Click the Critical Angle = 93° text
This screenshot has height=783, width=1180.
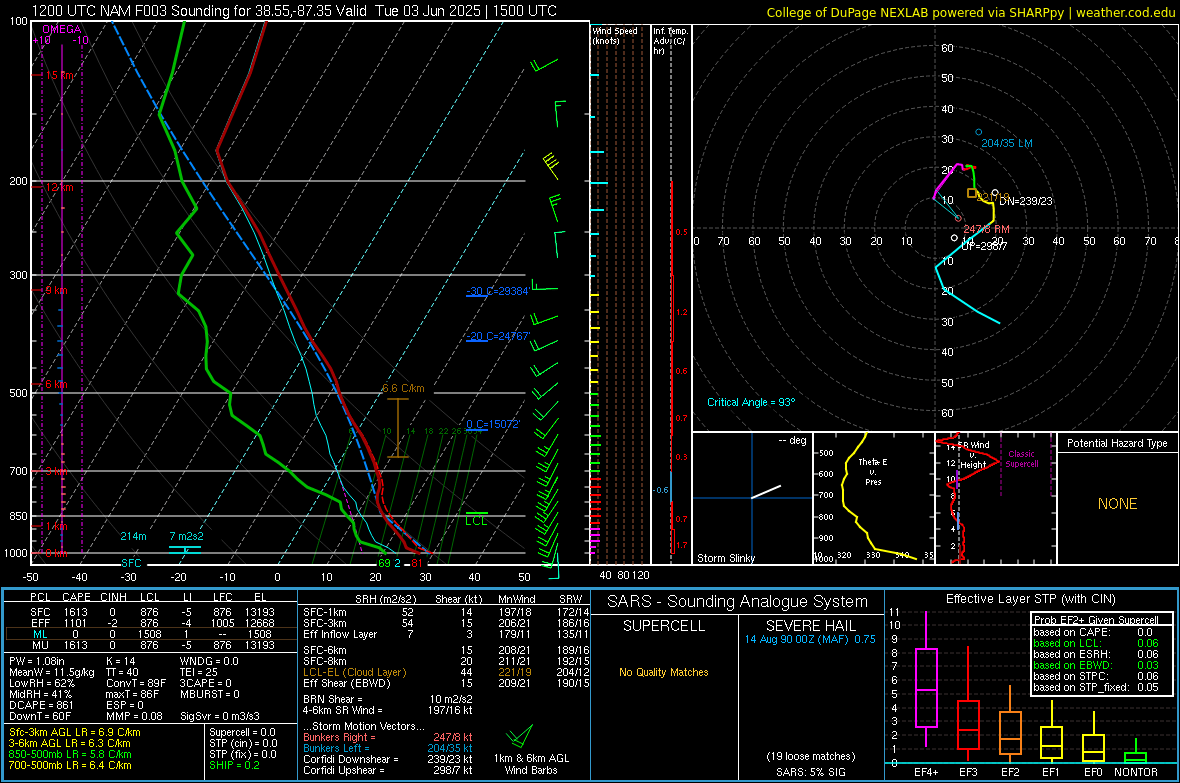(x=751, y=402)
